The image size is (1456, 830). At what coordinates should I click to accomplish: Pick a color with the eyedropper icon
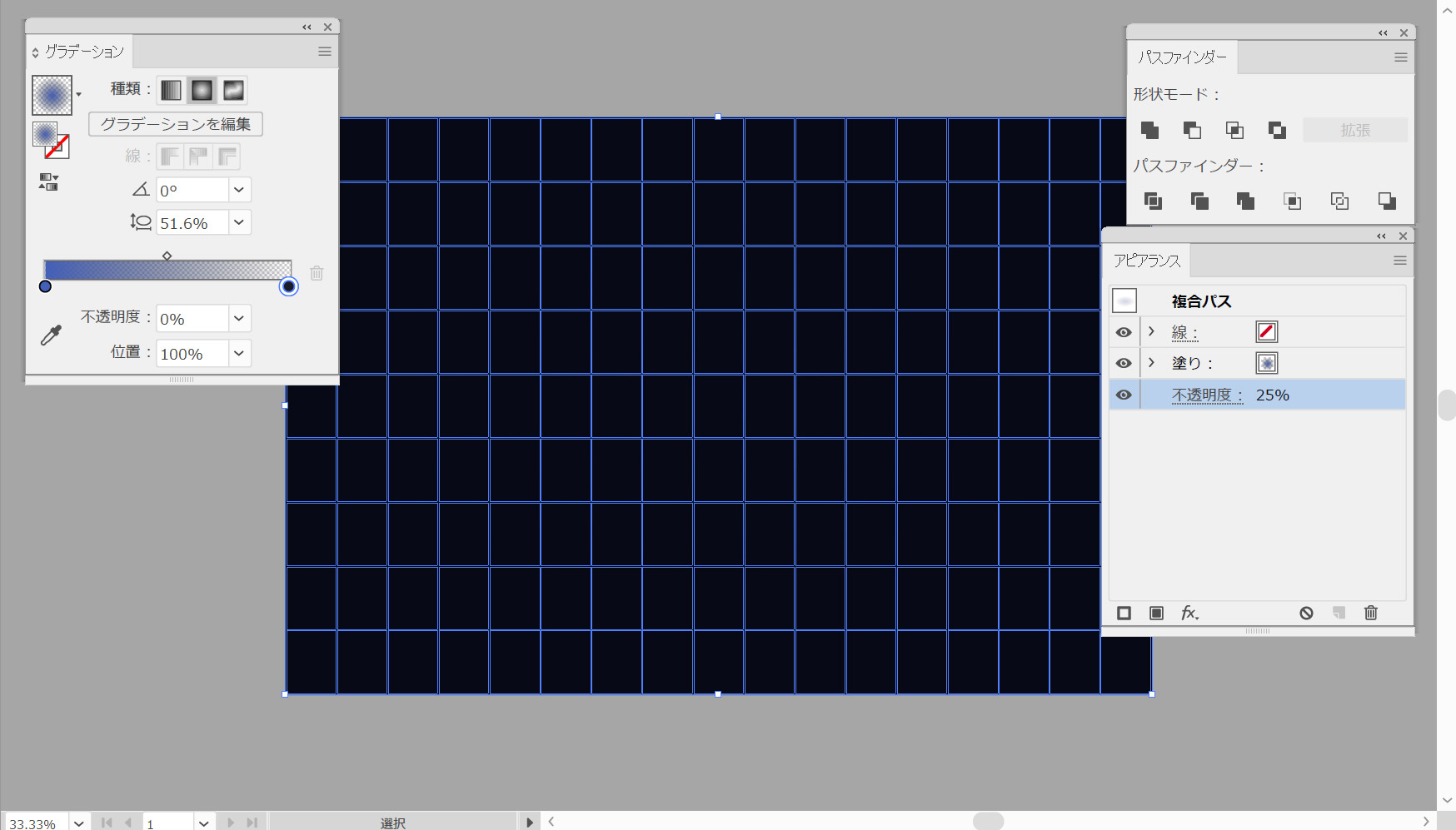51,335
